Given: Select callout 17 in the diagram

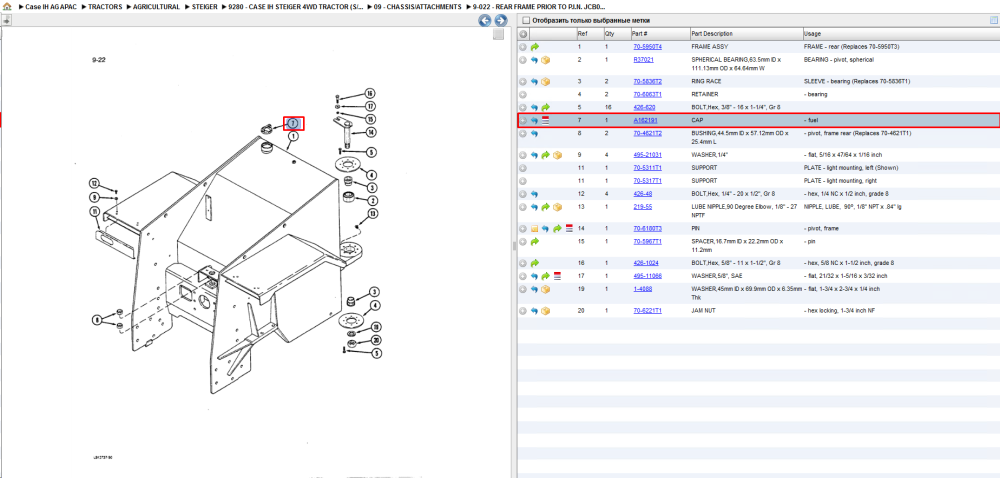Looking at the screenshot, I should pos(370,106).
